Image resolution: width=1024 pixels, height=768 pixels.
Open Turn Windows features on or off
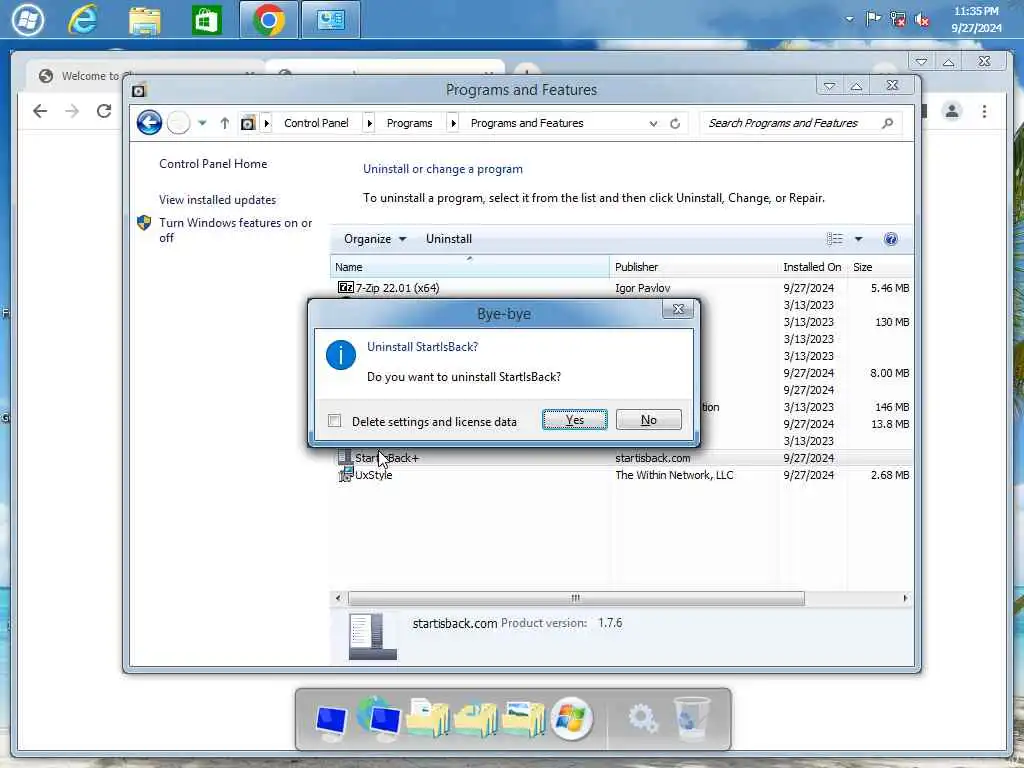[236, 230]
